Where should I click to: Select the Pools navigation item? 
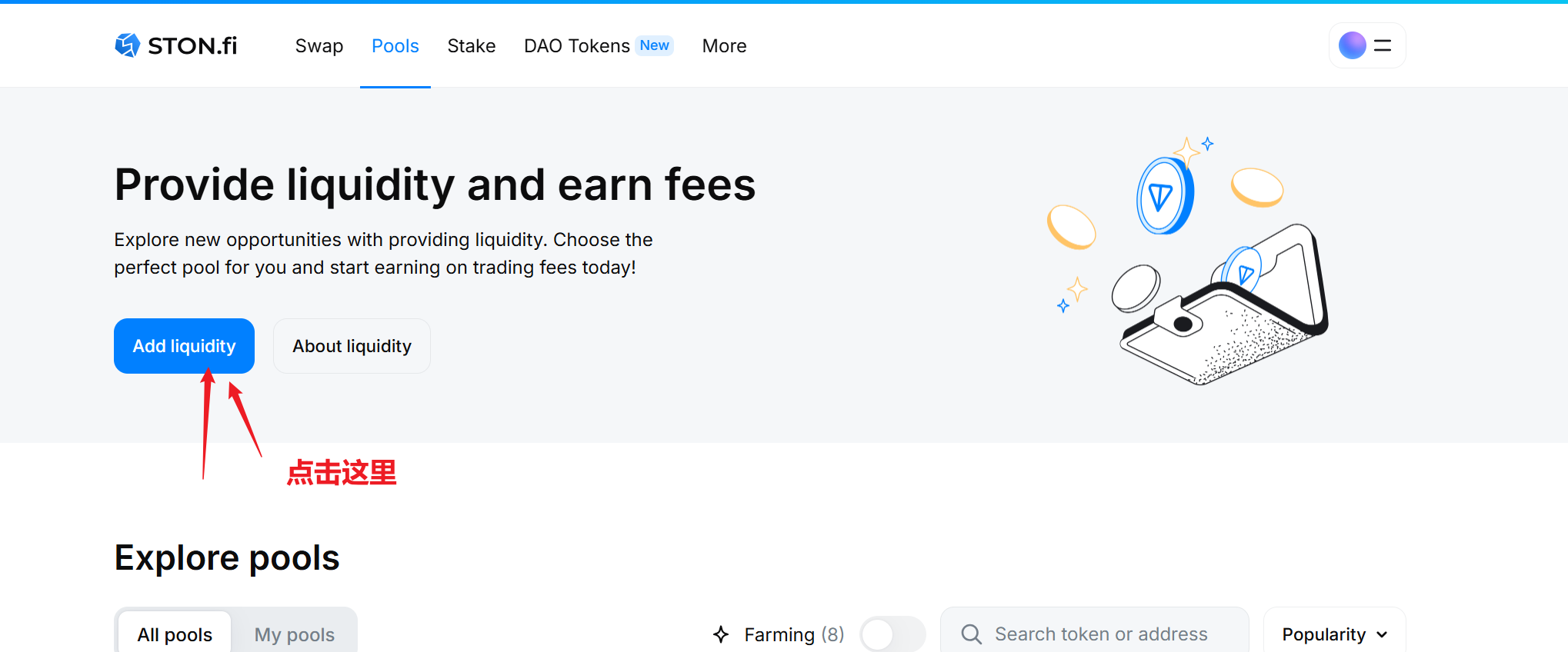point(395,46)
